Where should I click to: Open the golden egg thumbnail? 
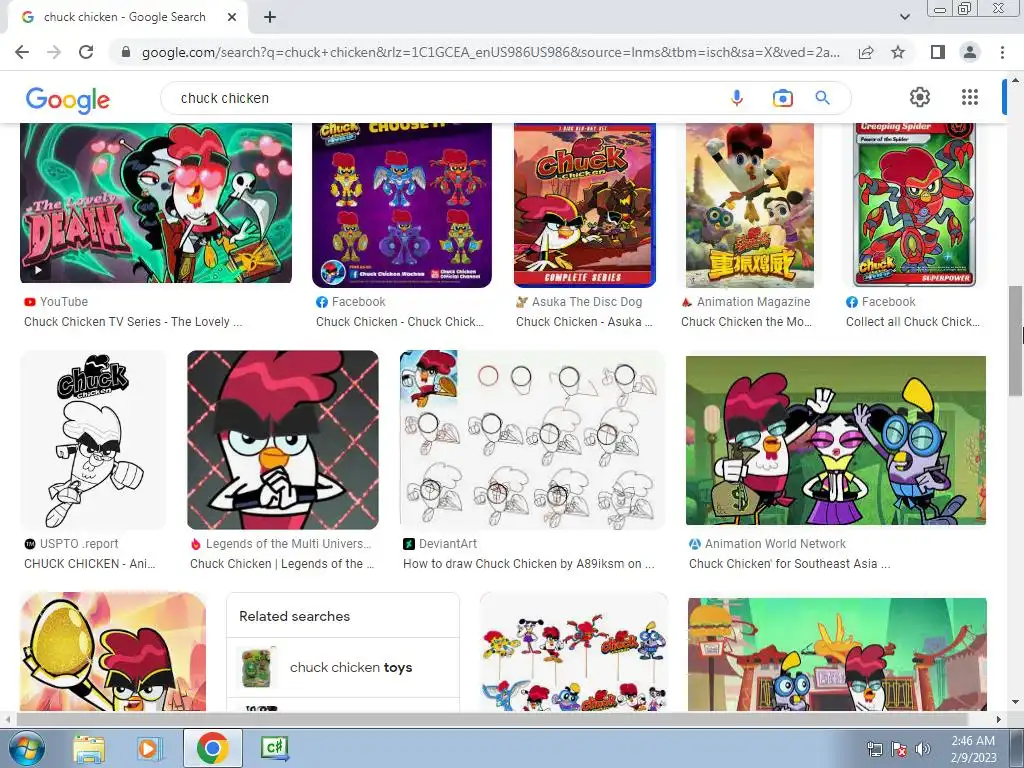113,652
